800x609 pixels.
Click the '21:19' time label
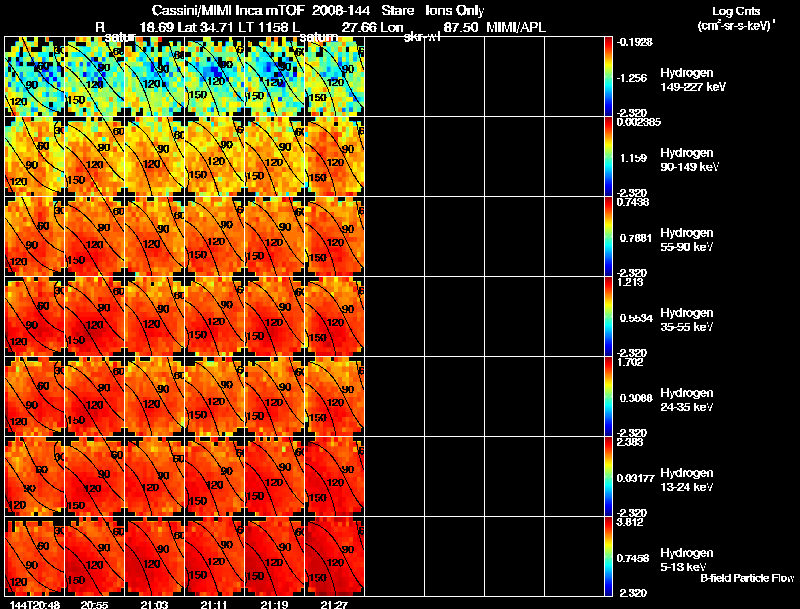coord(272,604)
